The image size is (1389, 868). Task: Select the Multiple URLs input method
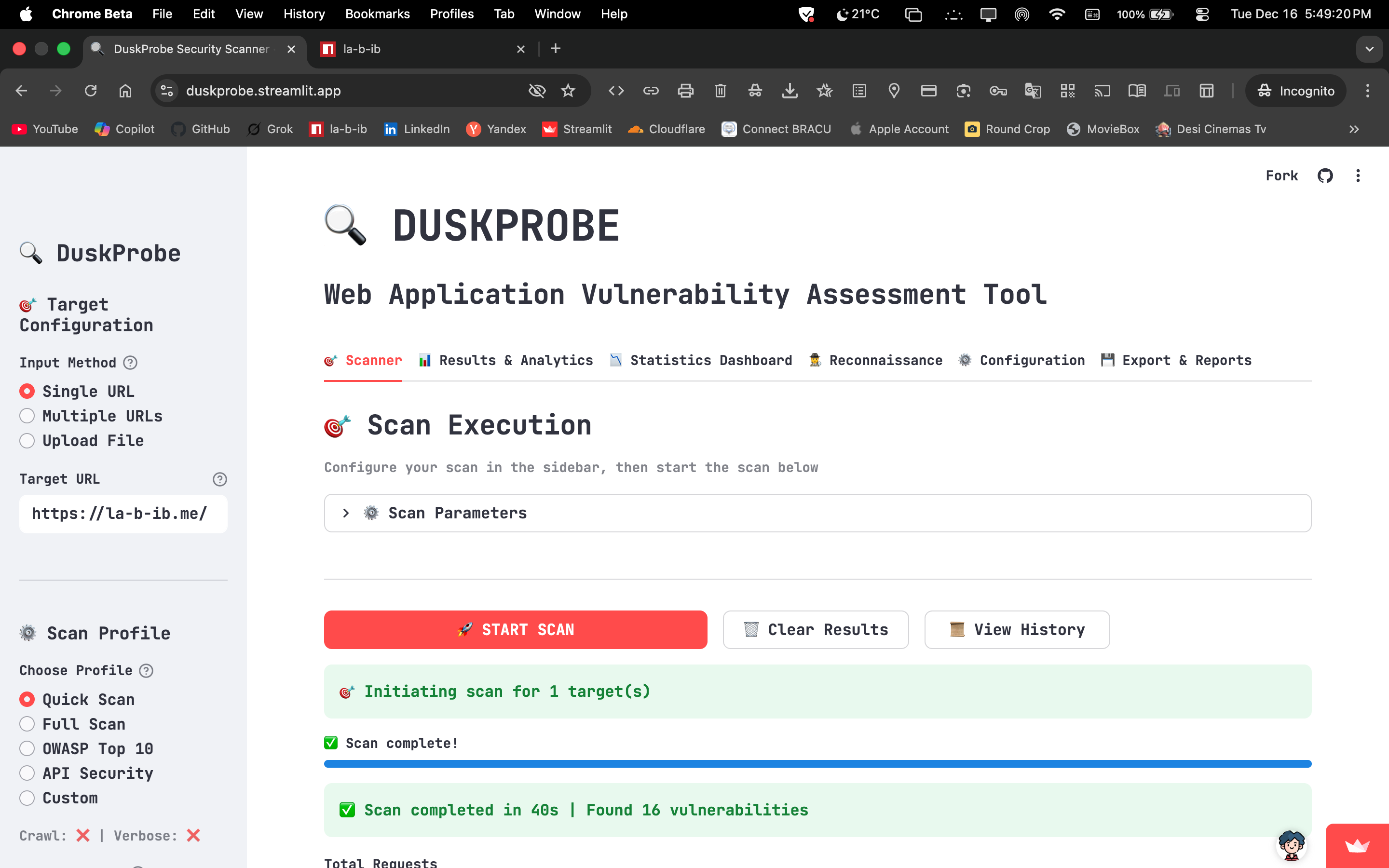pyautogui.click(x=27, y=416)
